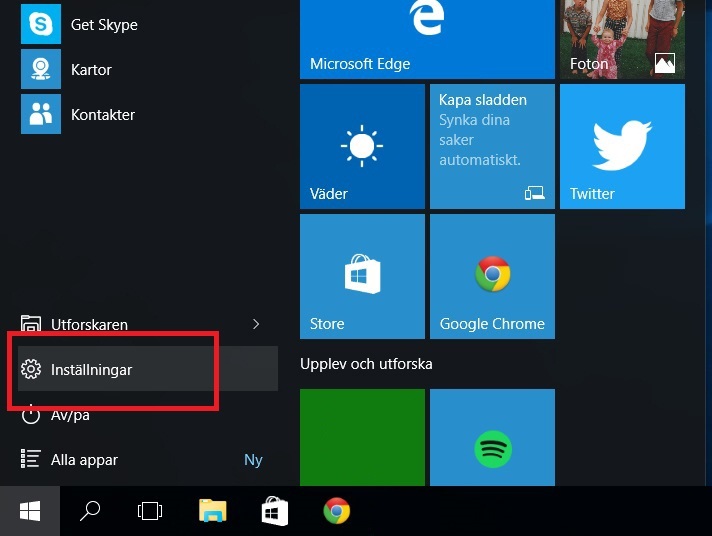Expand the Utforskaren chevron arrow
The width and height of the screenshot is (712, 536).
[256, 324]
